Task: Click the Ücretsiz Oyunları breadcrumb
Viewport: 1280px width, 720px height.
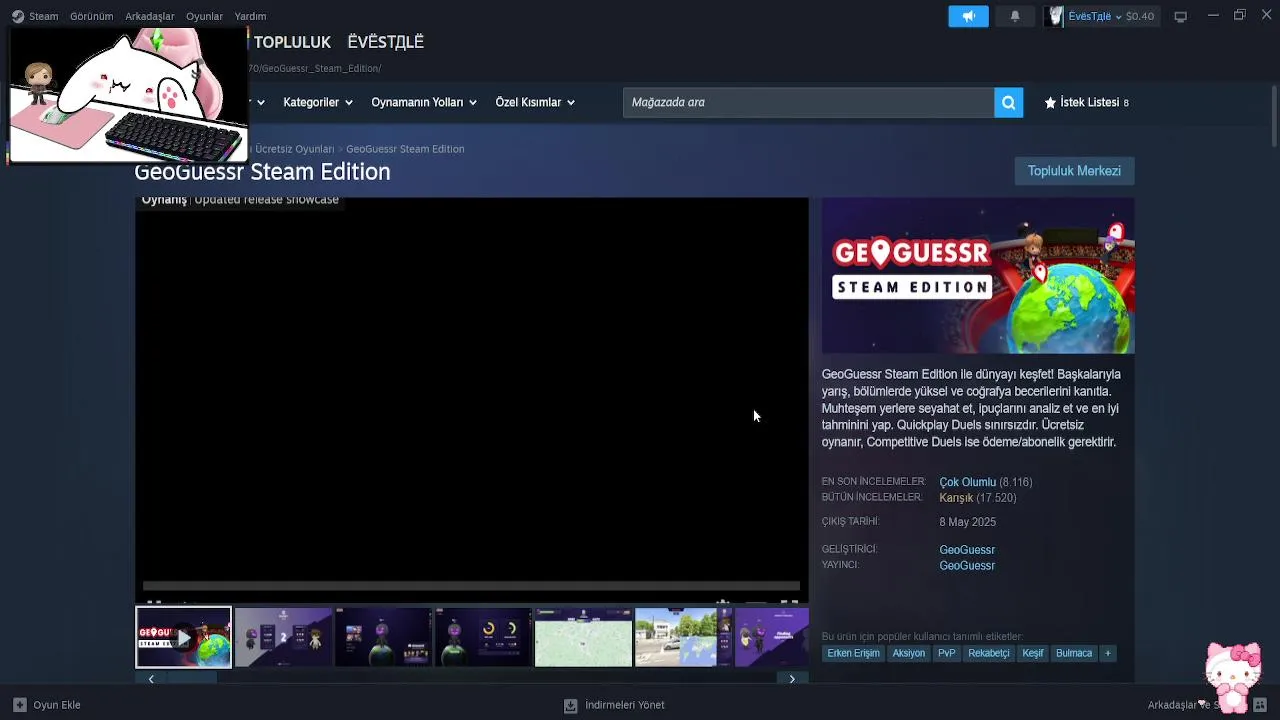Action: click(x=294, y=149)
